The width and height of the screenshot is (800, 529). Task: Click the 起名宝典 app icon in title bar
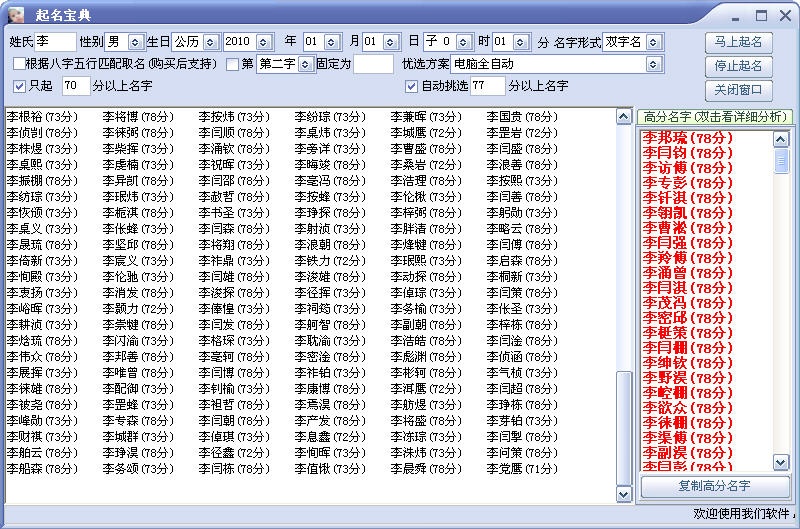(x=16, y=15)
